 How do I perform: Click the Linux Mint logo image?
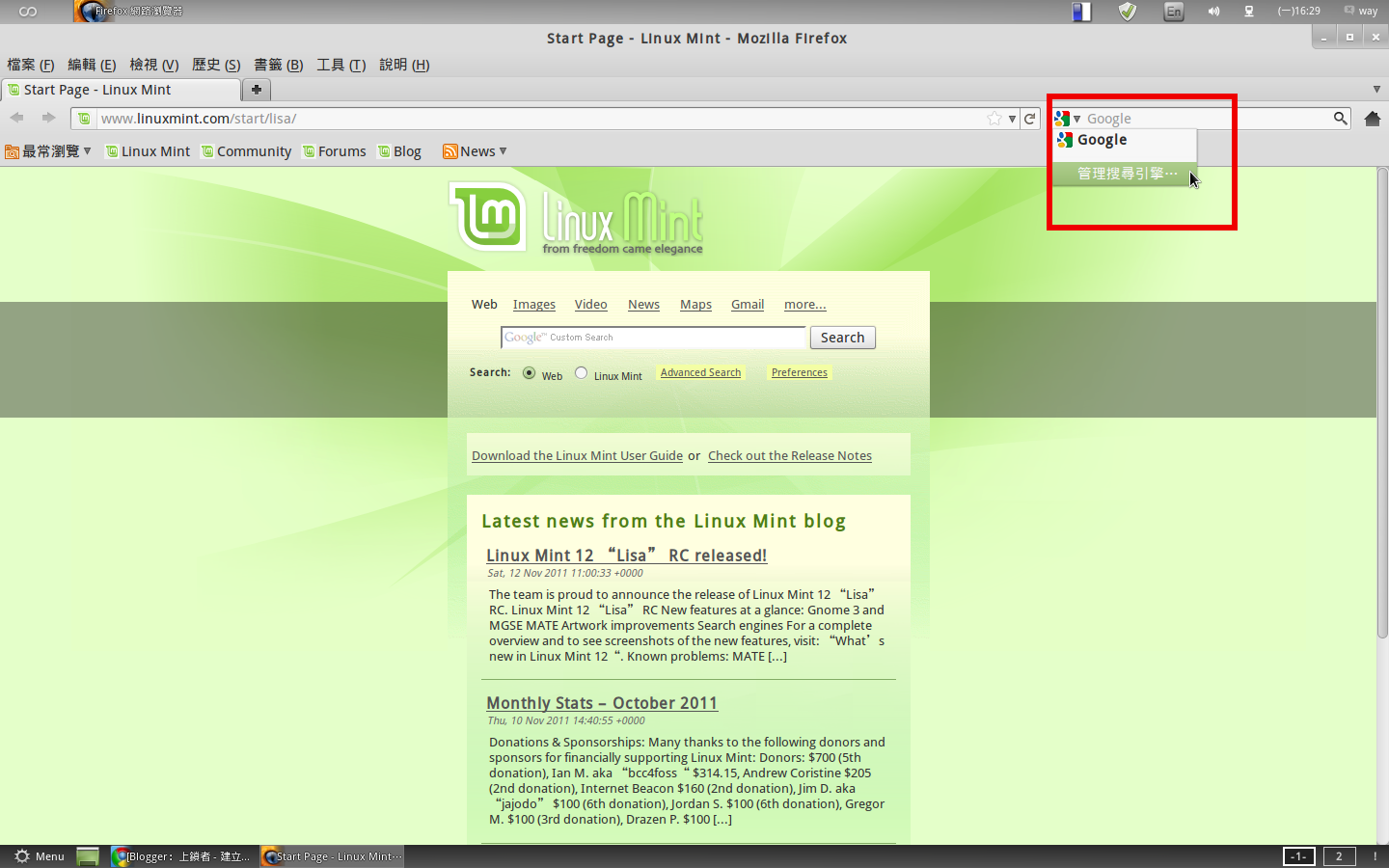click(577, 218)
